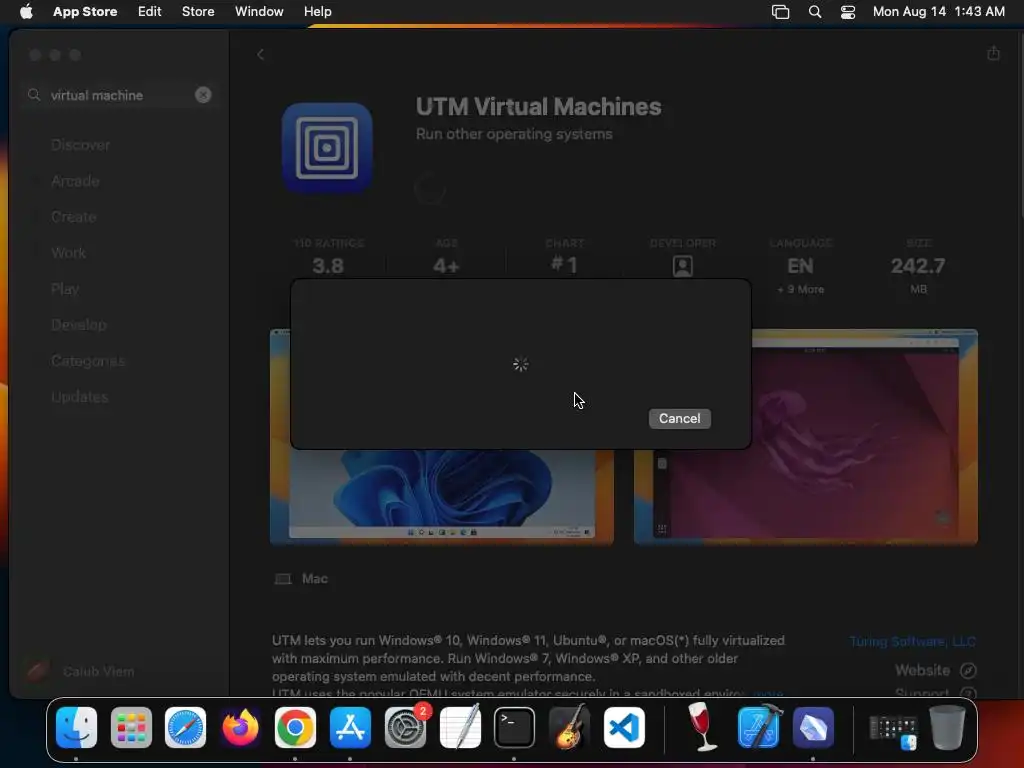Focus the App Store search field
The image size is (1024, 768).
pyautogui.click(x=118, y=95)
